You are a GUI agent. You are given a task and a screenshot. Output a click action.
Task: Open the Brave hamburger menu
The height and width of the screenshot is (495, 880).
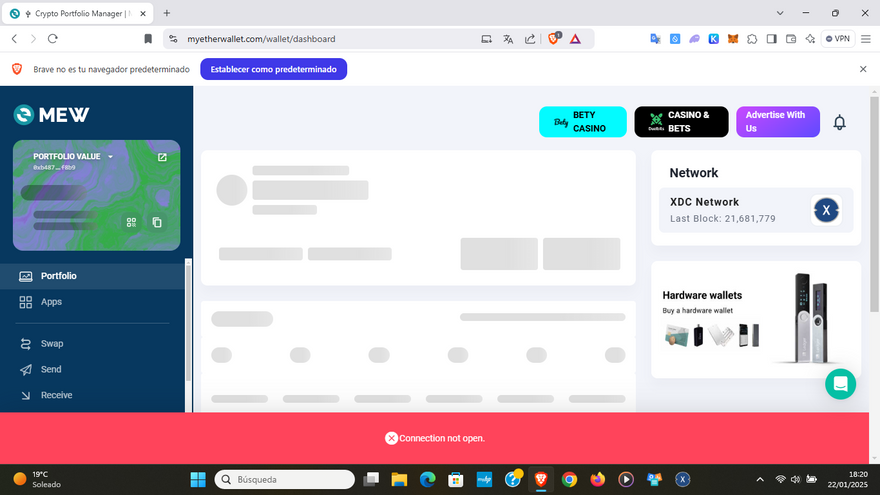[x=865, y=39]
